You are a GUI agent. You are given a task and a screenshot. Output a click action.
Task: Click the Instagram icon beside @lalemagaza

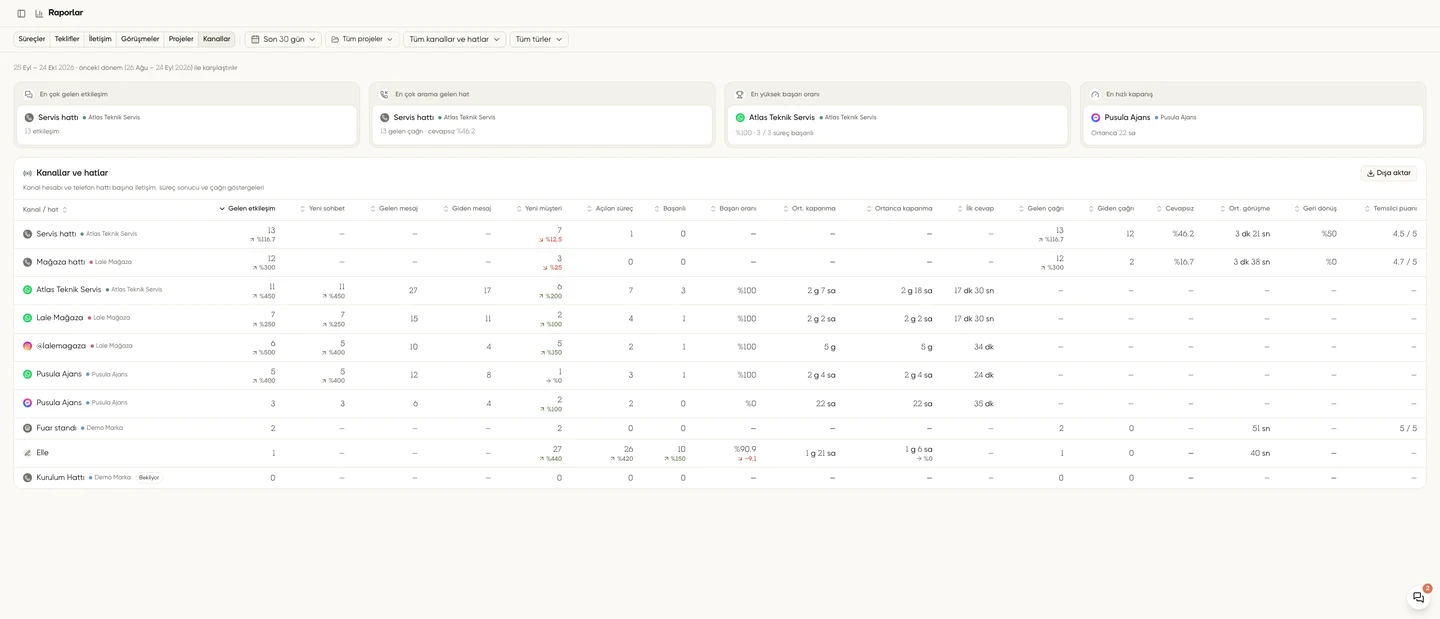(x=28, y=346)
